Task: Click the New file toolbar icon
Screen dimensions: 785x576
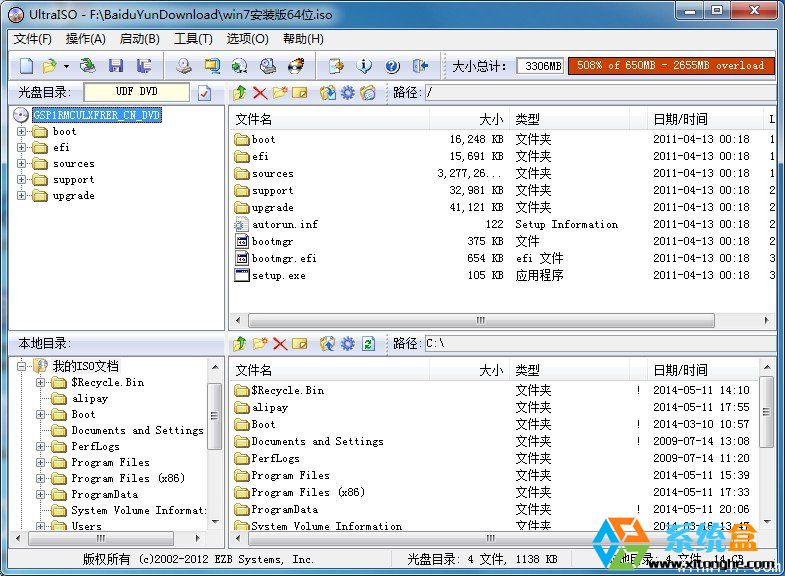Action: pyautogui.click(x=26, y=66)
